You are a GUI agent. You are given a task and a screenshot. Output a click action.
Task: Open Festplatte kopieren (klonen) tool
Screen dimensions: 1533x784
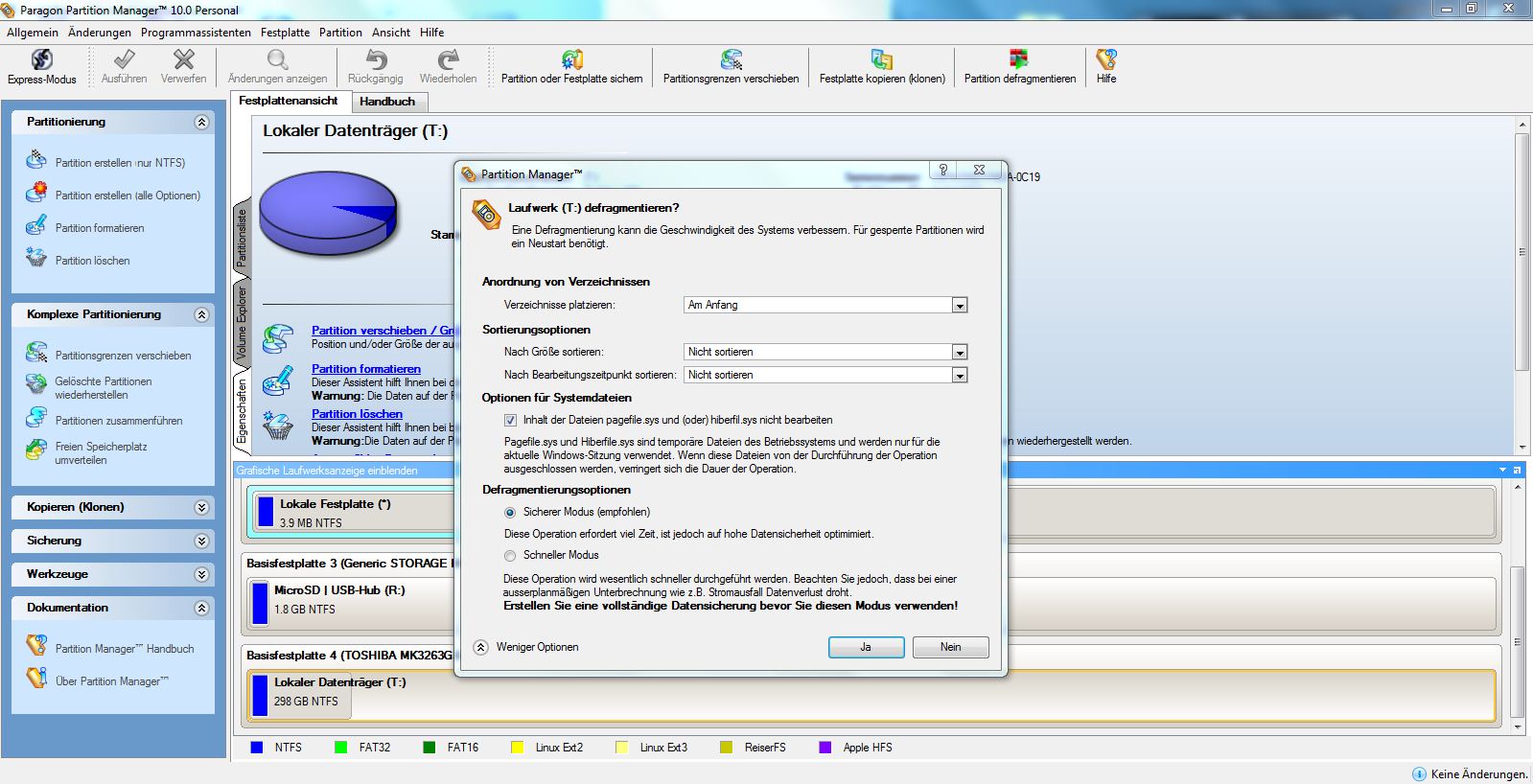point(882,67)
